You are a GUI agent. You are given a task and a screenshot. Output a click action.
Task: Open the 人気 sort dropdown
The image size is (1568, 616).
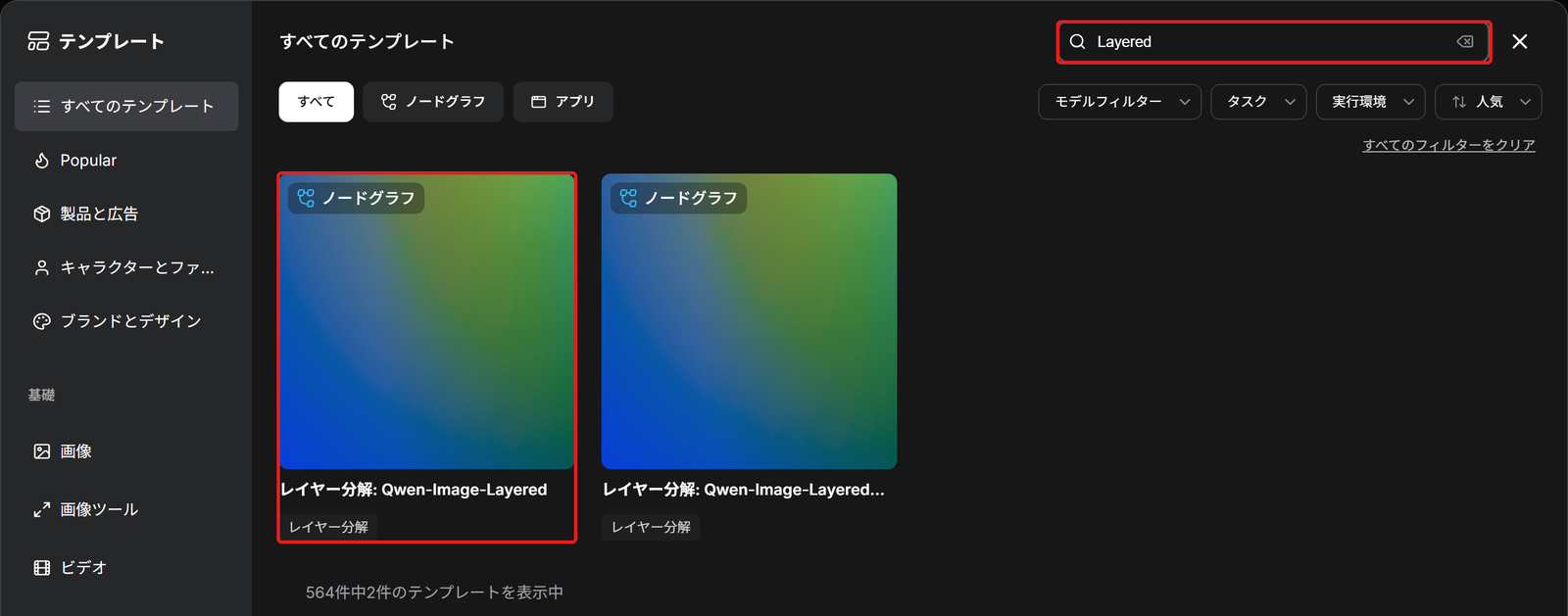coord(1488,102)
